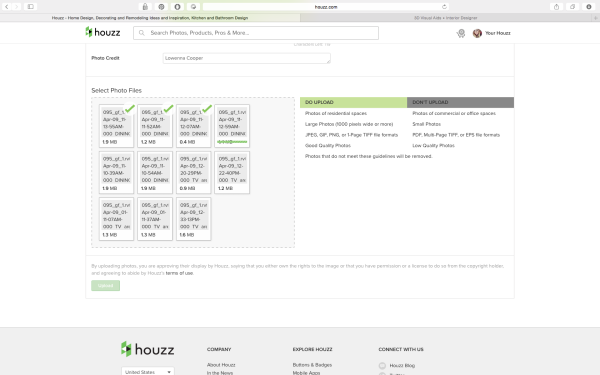600x375 pixels.
Task: Select the Houzz Home Design browser tab
Action: click(150, 18)
